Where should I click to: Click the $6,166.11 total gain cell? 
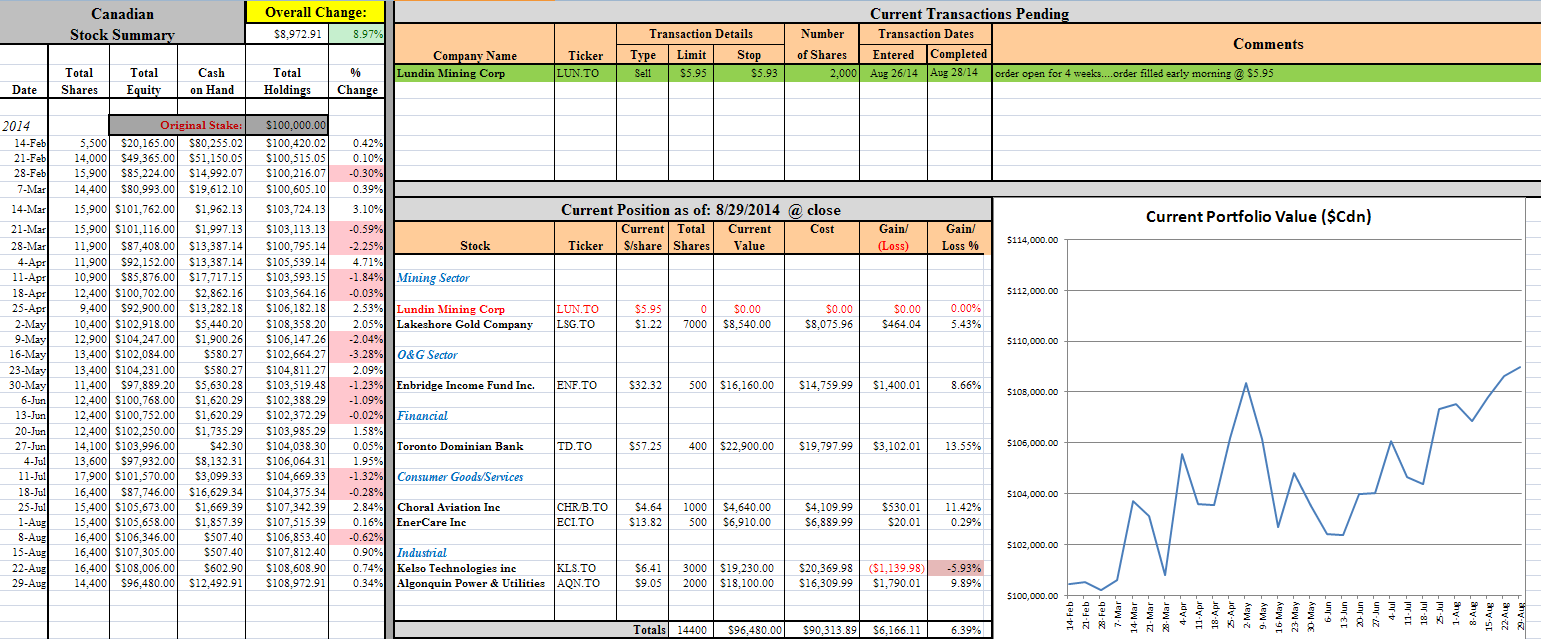895,630
